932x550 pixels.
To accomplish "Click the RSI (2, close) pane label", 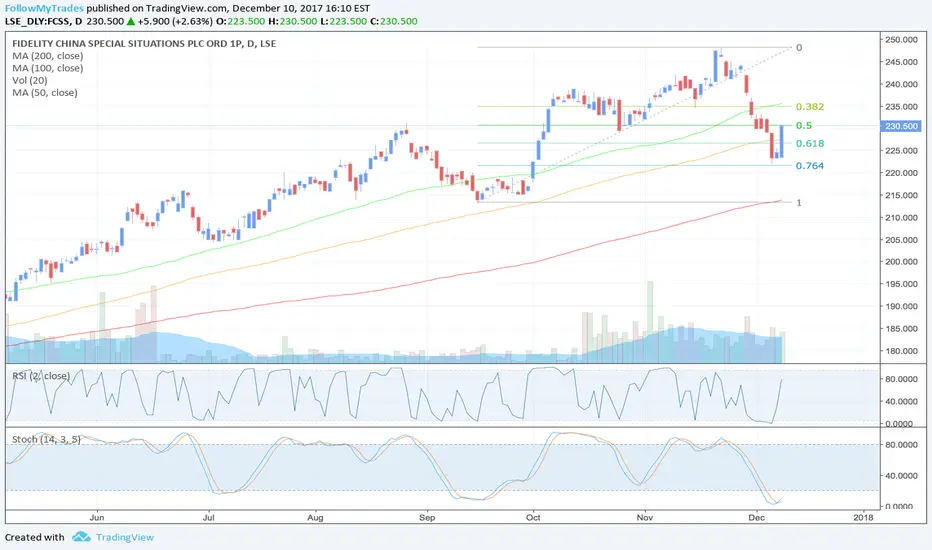I will 41,376.
